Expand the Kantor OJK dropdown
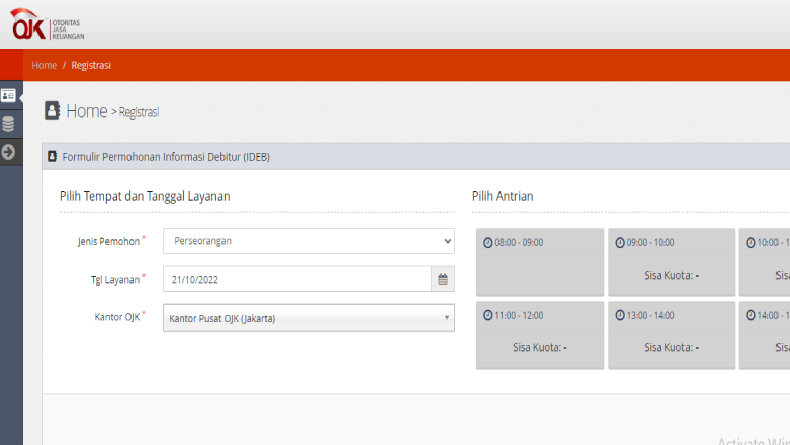 pos(308,318)
